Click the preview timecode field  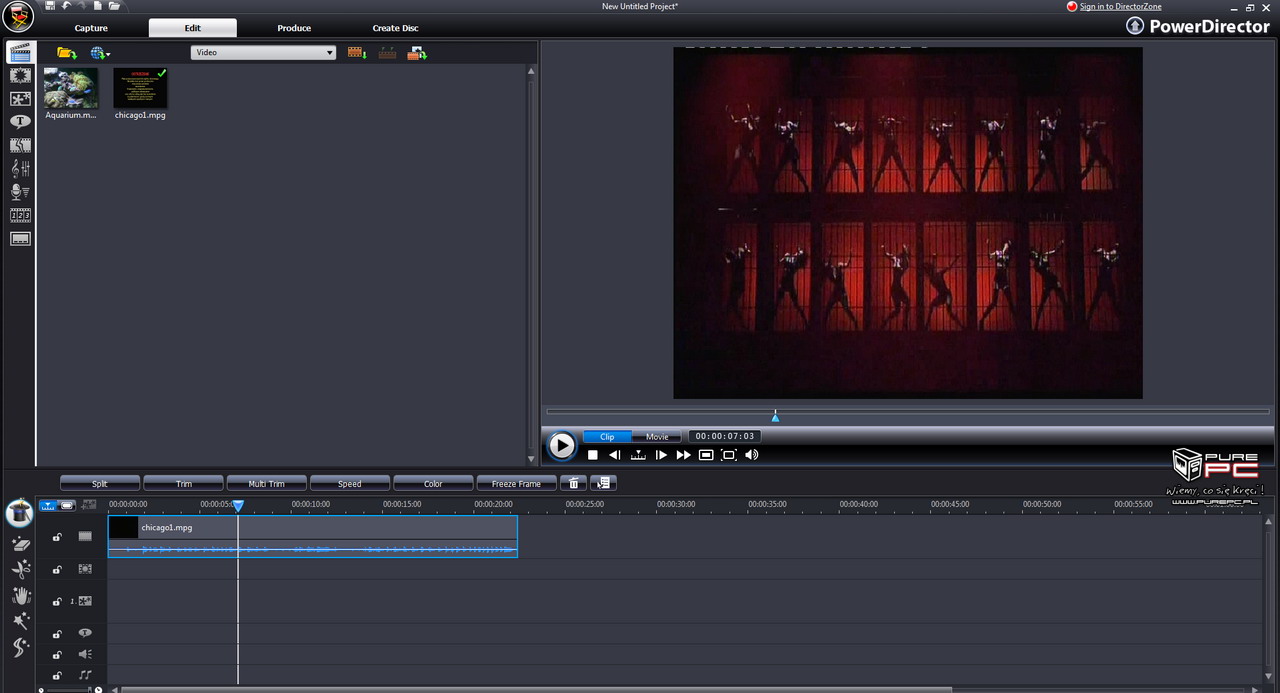tap(725, 436)
